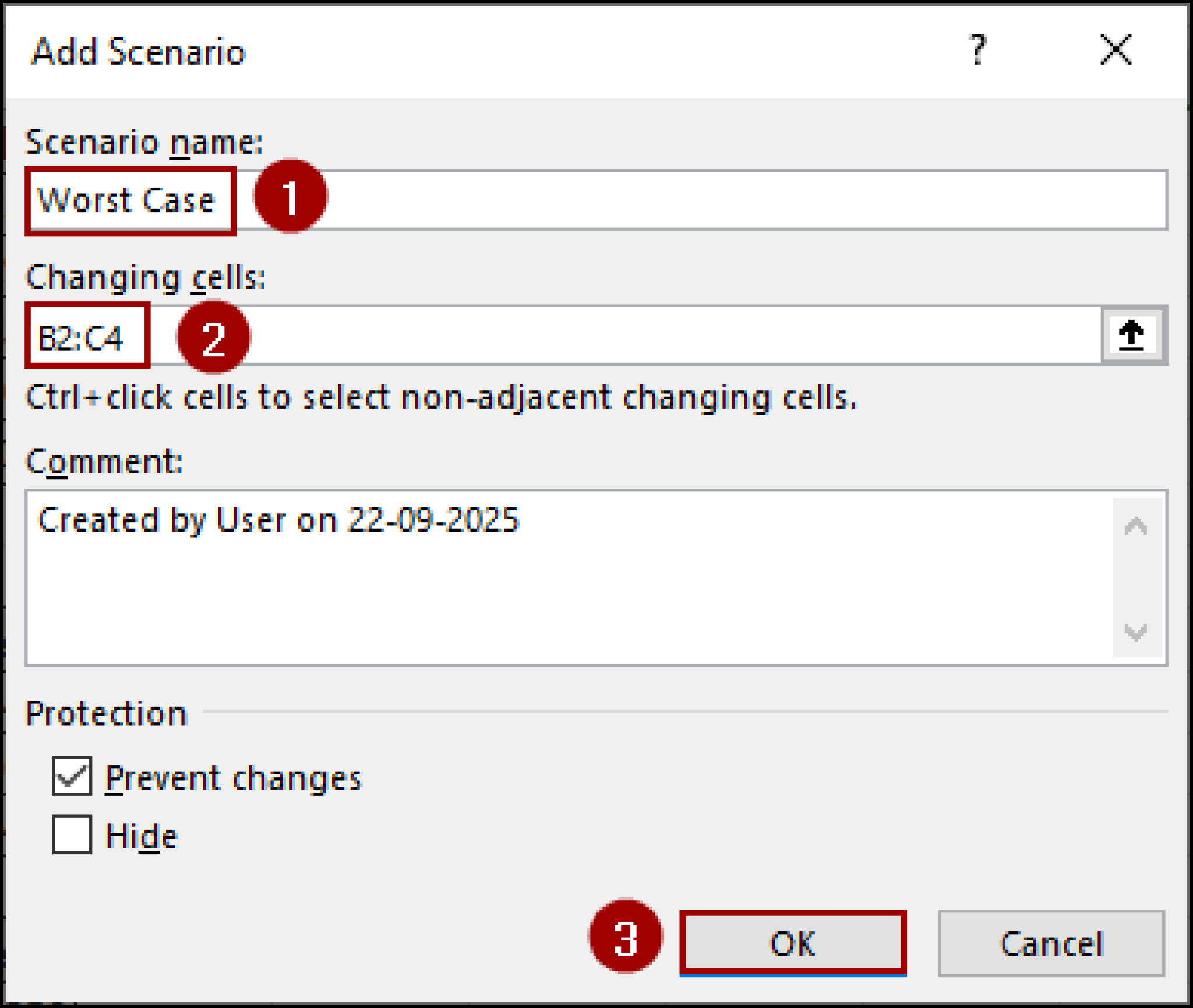Click the Changing cells label
This screenshot has height=1008, width=1193.
point(146,277)
